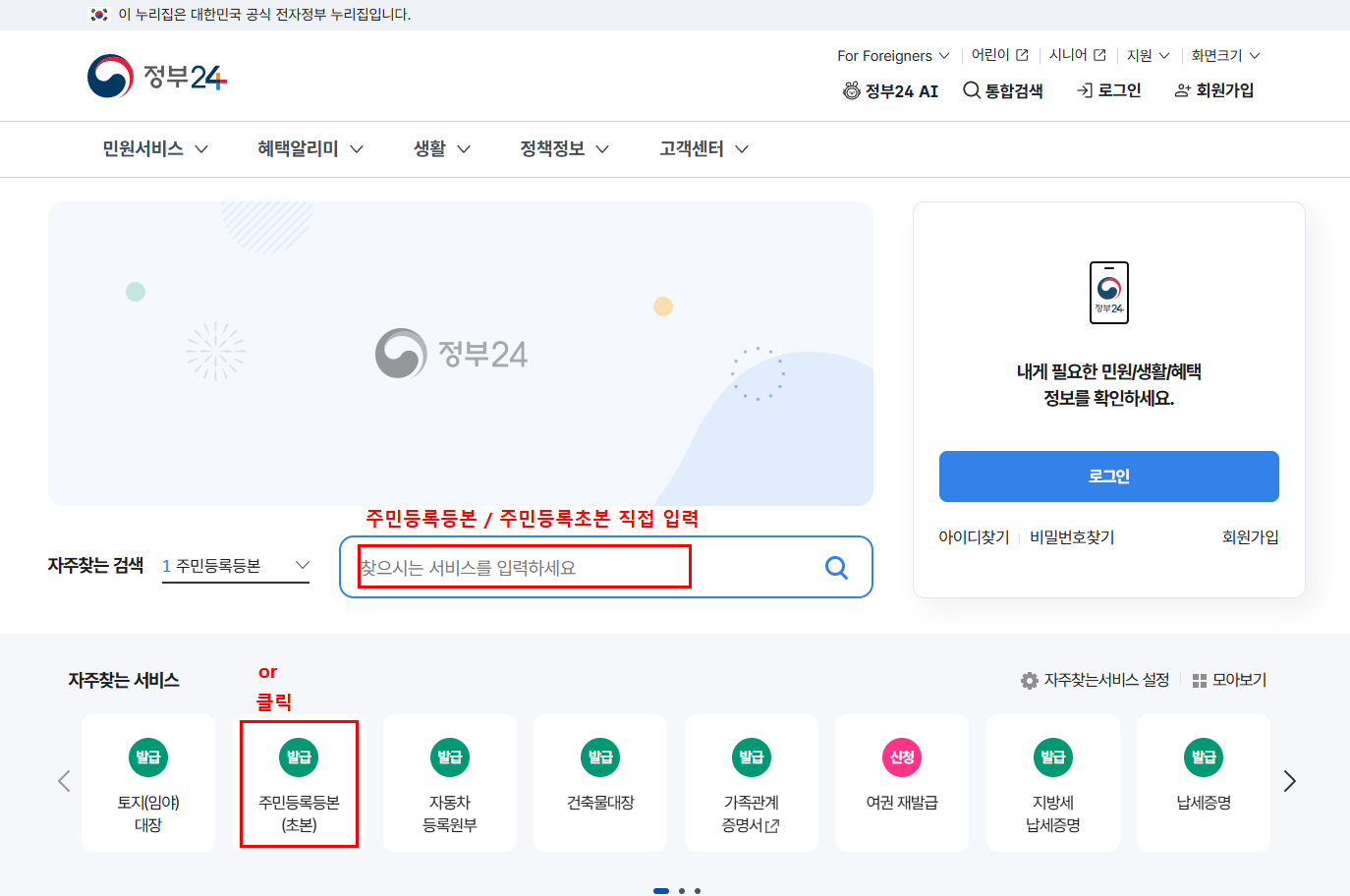Open the 정책정보 menu

(552, 149)
